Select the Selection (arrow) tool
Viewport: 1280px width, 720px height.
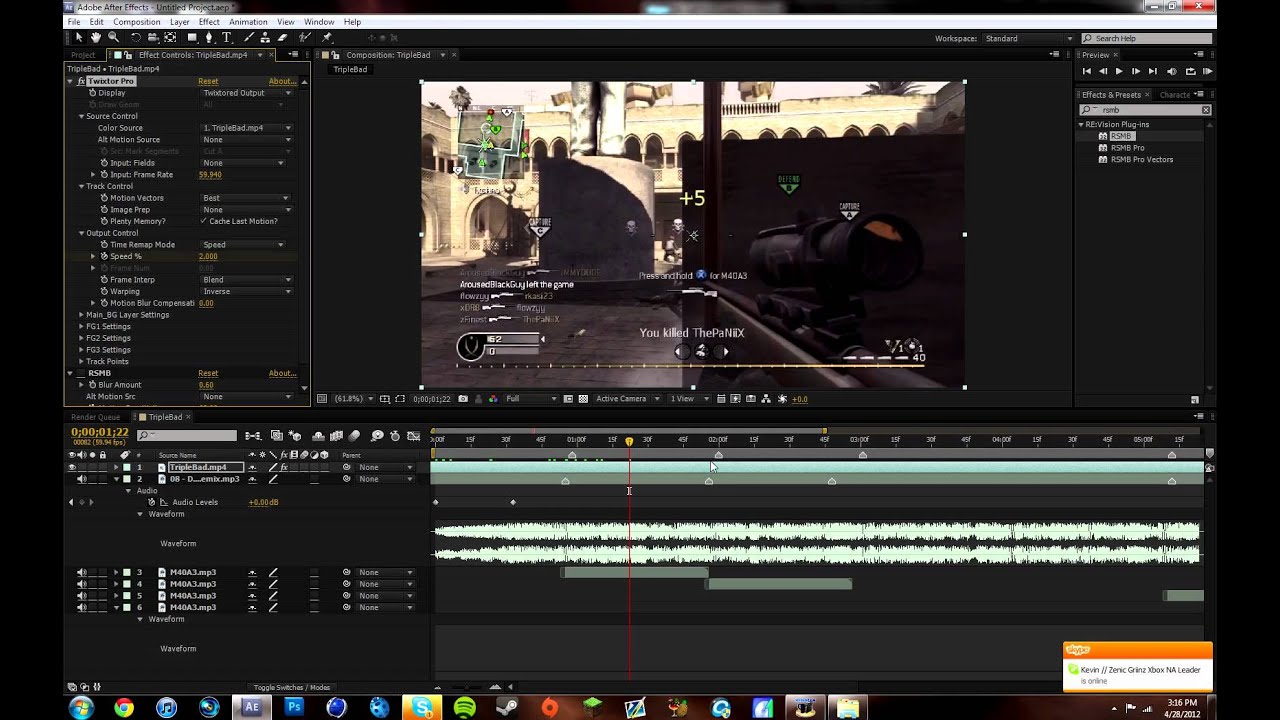(x=79, y=38)
